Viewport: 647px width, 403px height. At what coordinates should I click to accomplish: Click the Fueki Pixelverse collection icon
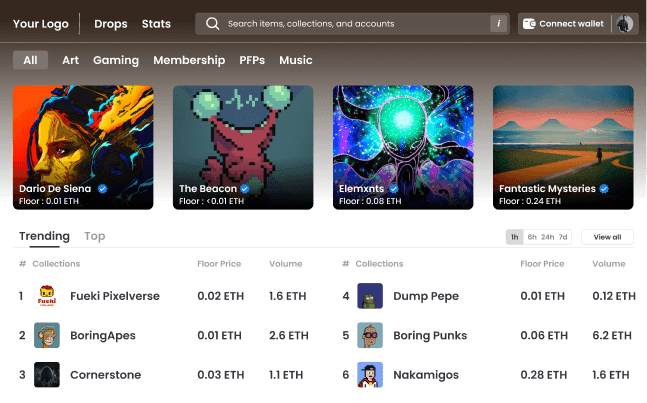(x=47, y=296)
